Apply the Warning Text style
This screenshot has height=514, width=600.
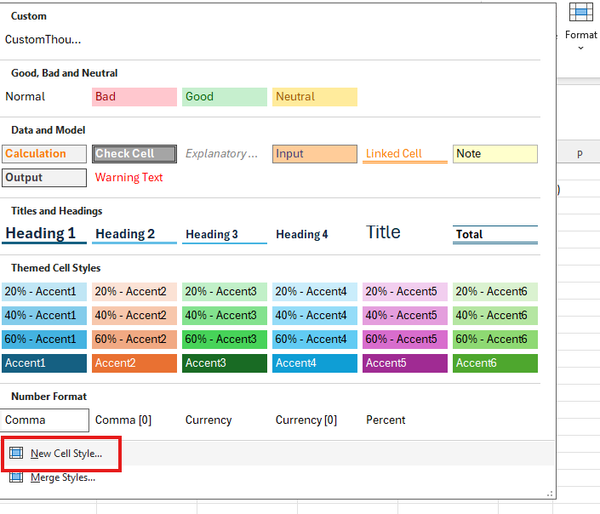[x=129, y=178]
